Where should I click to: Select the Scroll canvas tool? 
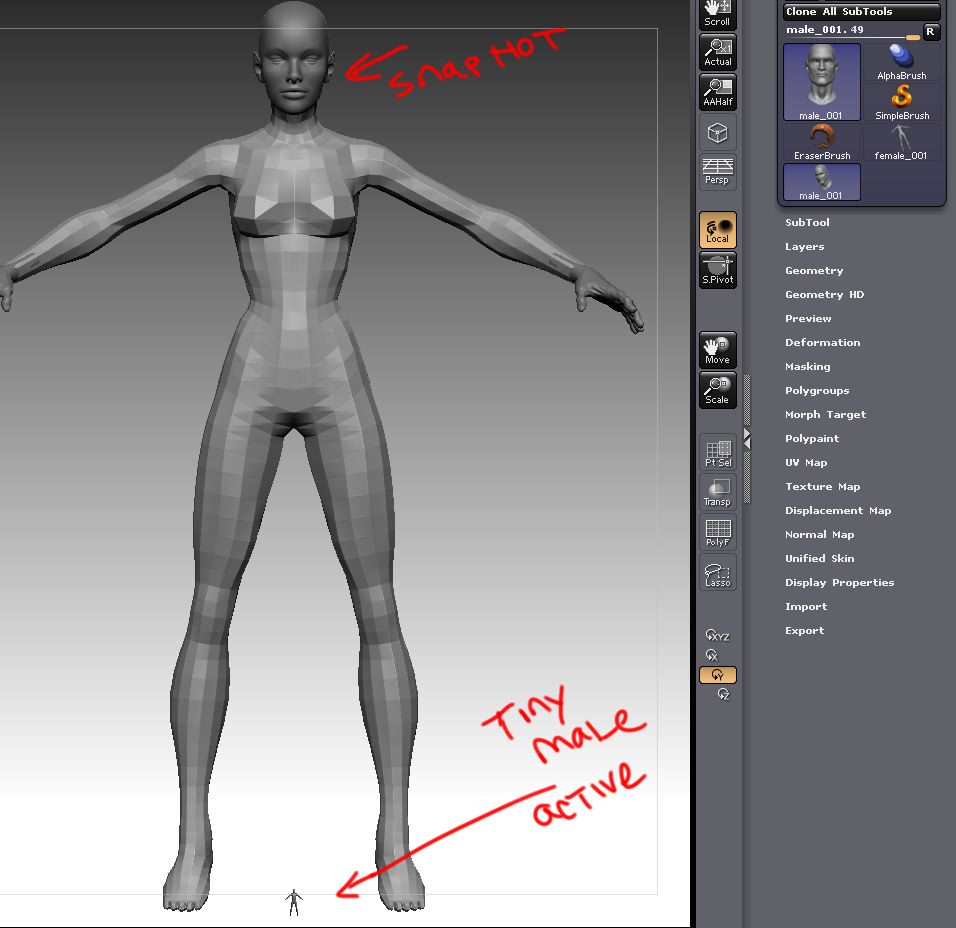pyautogui.click(x=717, y=15)
